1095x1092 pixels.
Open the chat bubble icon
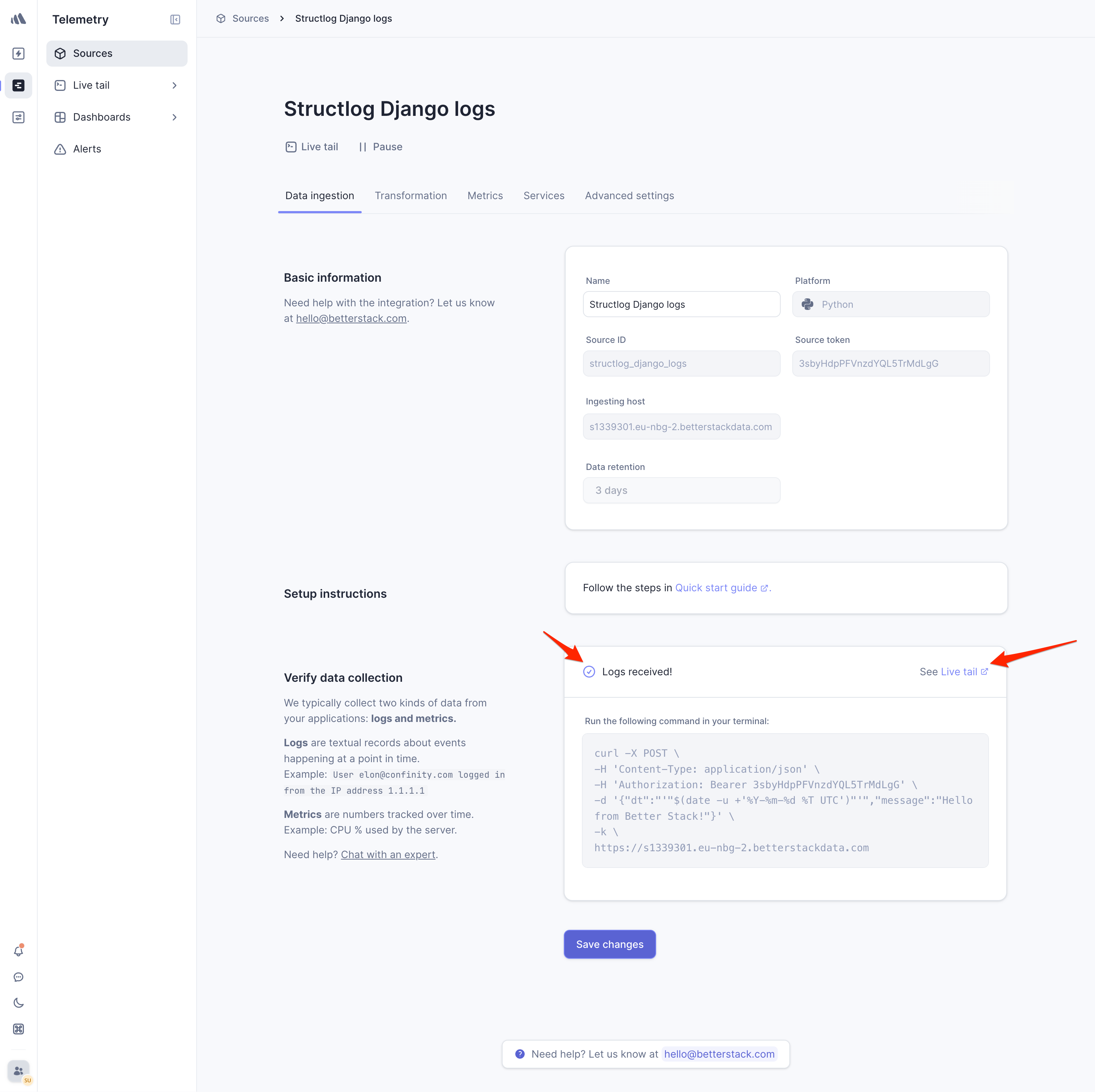click(18, 977)
